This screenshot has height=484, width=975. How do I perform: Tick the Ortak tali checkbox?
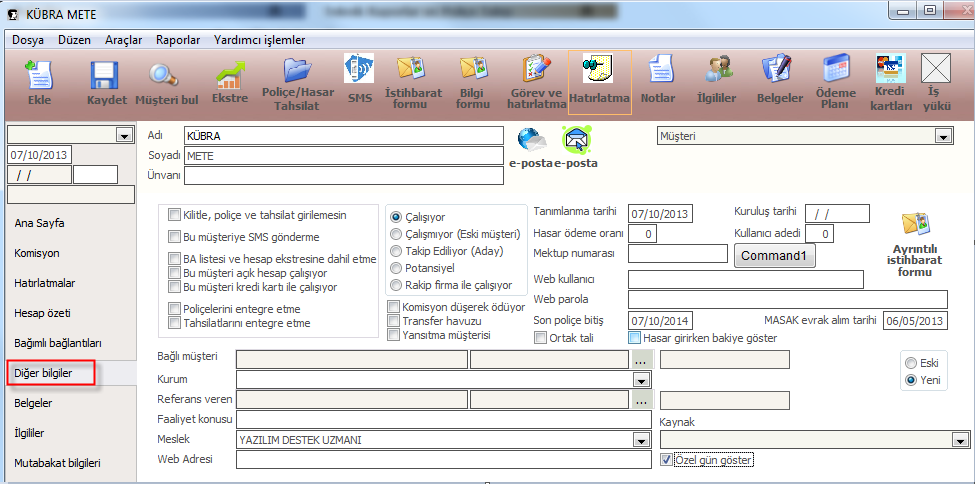[541, 338]
